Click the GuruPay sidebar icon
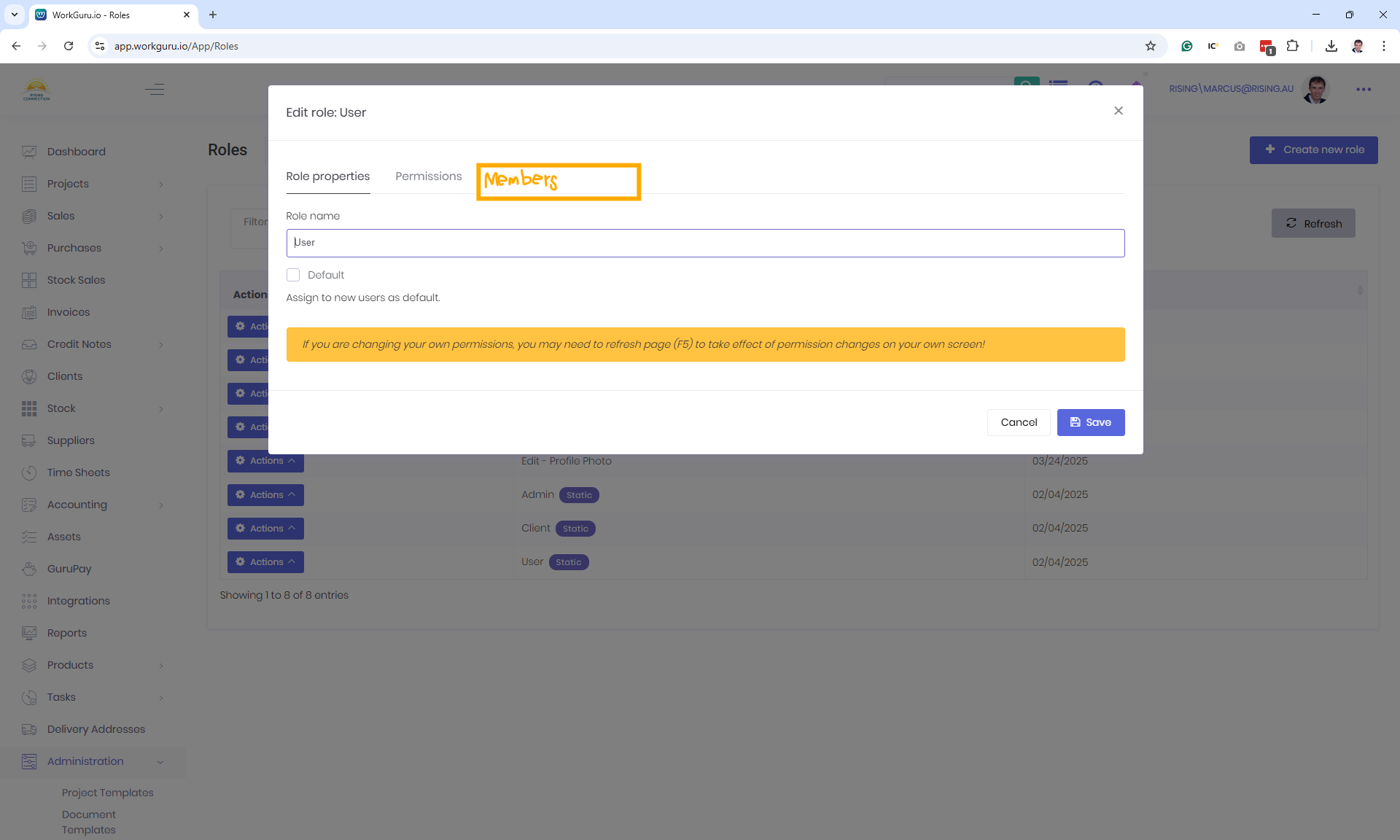The image size is (1400, 840). [x=29, y=569]
